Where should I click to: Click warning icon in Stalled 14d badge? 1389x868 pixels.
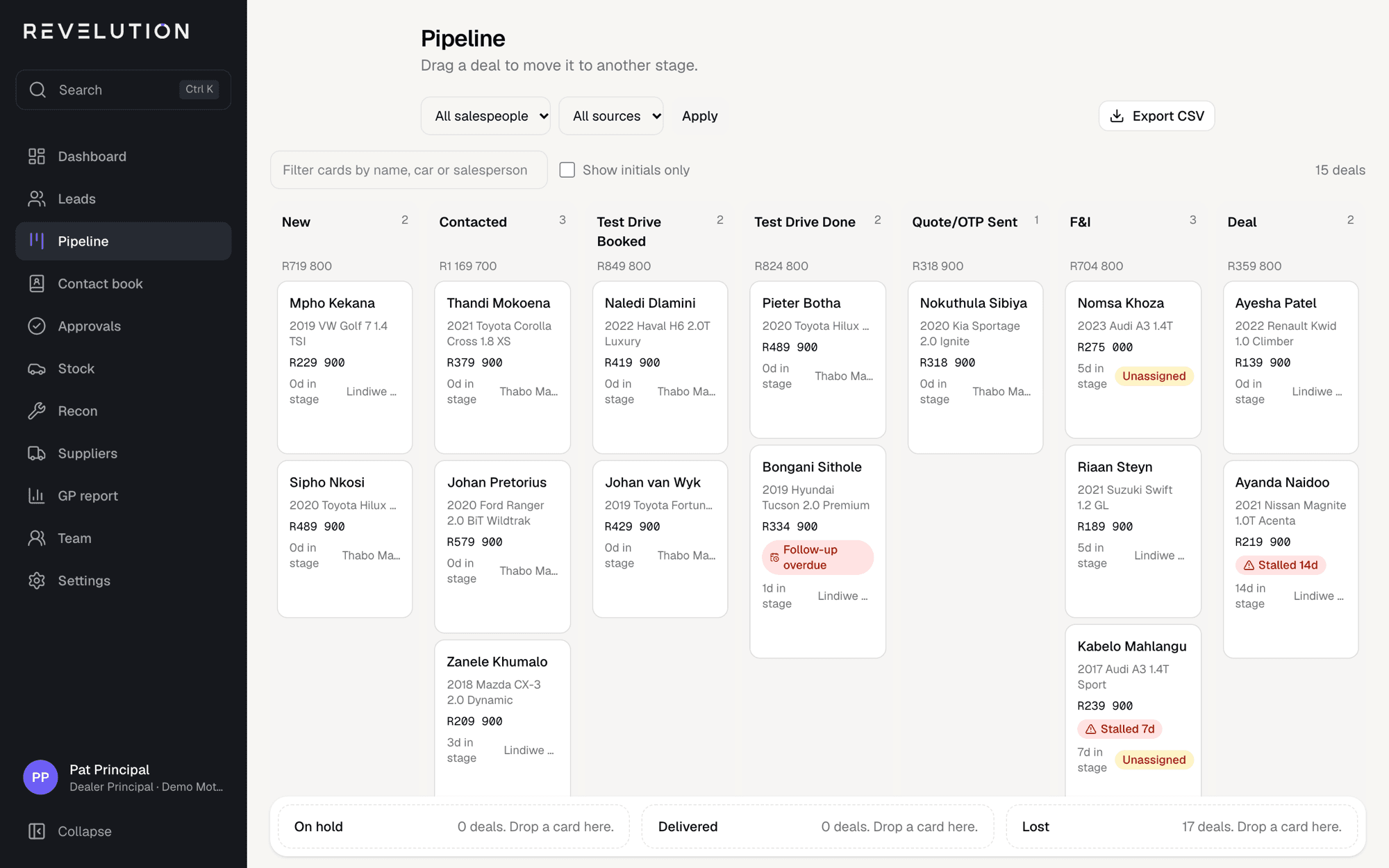click(x=1249, y=565)
